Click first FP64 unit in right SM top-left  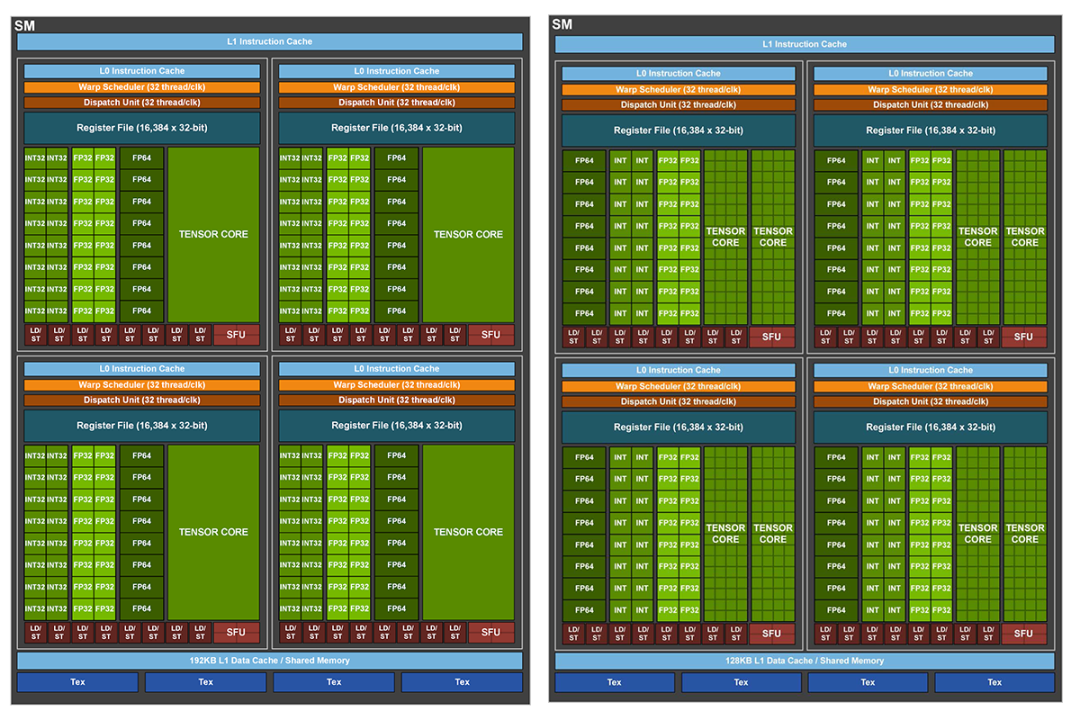[x=584, y=161]
